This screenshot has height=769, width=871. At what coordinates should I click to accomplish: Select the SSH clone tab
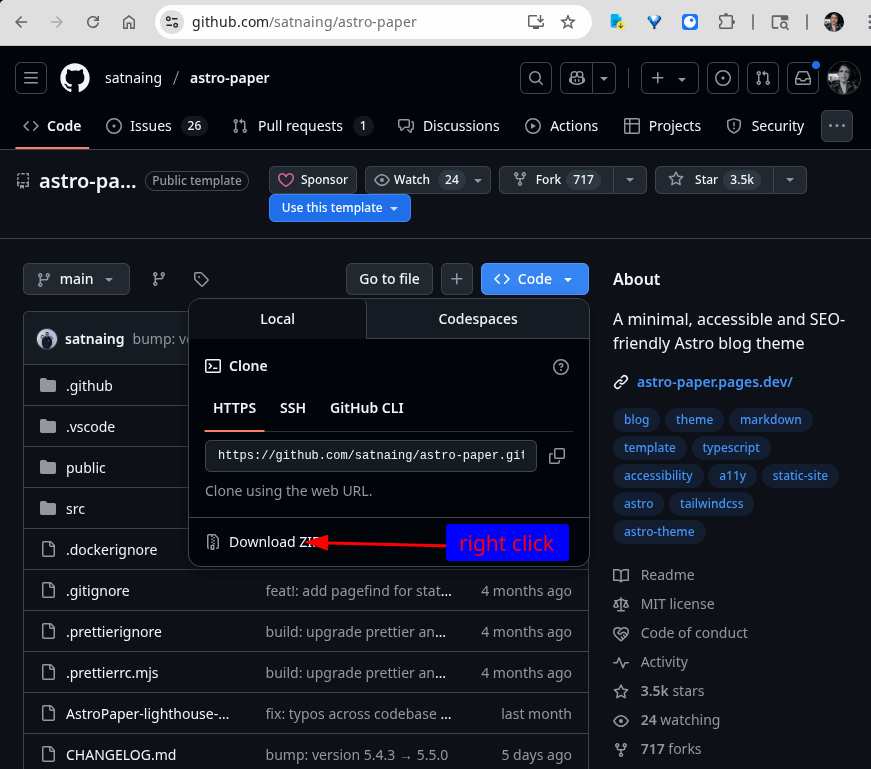(x=292, y=408)
